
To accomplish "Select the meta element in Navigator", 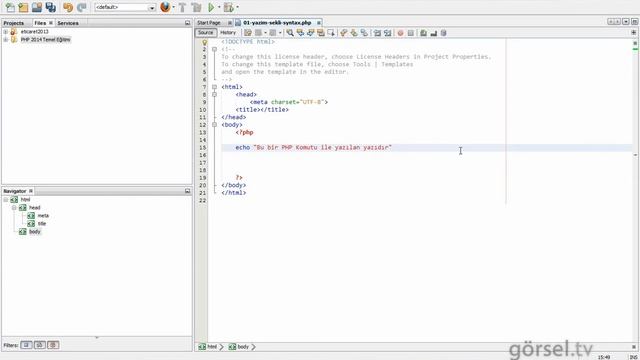I will [x=43, y=216].
